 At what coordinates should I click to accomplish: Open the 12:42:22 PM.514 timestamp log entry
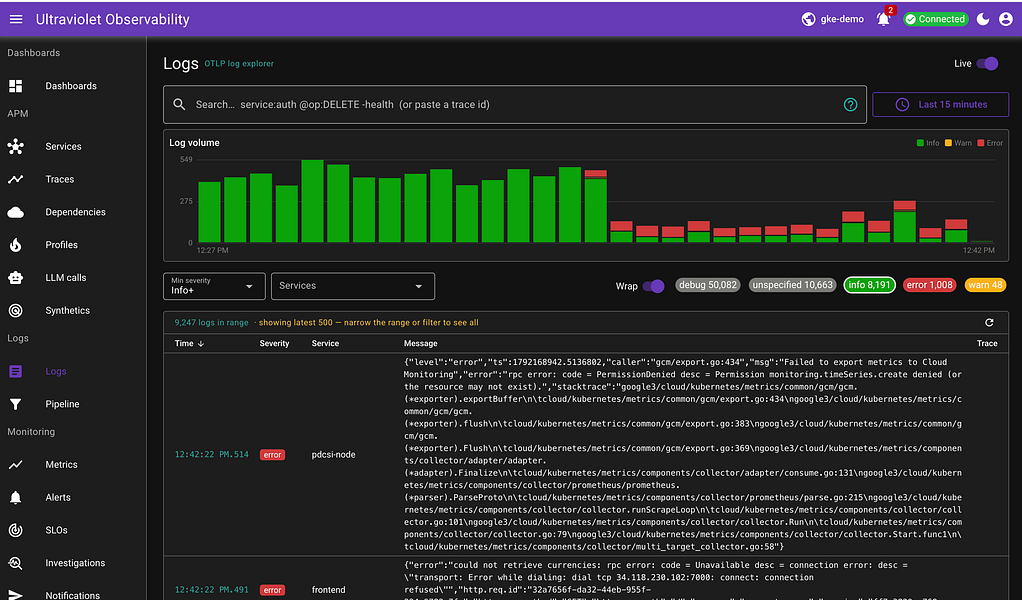[212, 455]
